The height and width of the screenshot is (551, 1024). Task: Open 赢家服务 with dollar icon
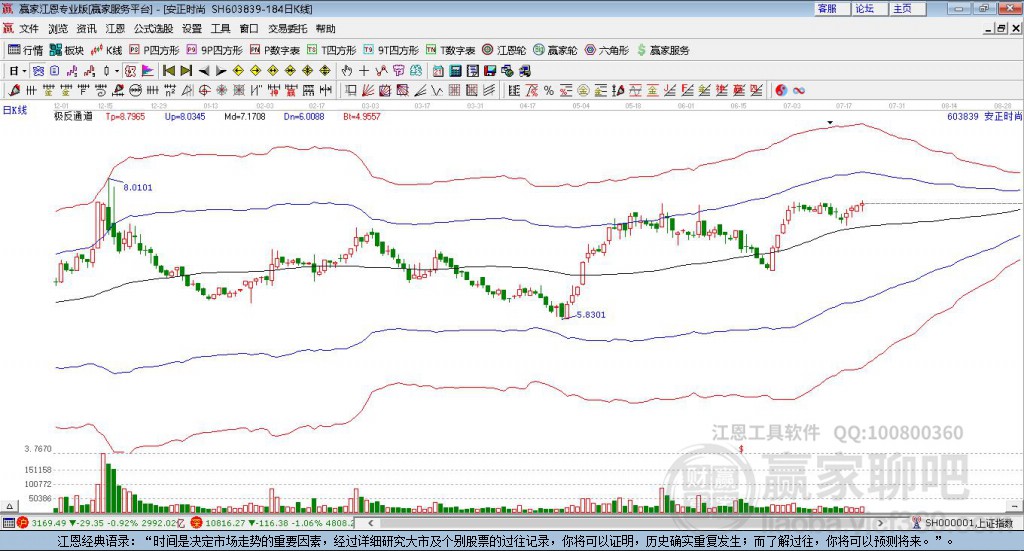pyautogui.click(x=663, y=50)
